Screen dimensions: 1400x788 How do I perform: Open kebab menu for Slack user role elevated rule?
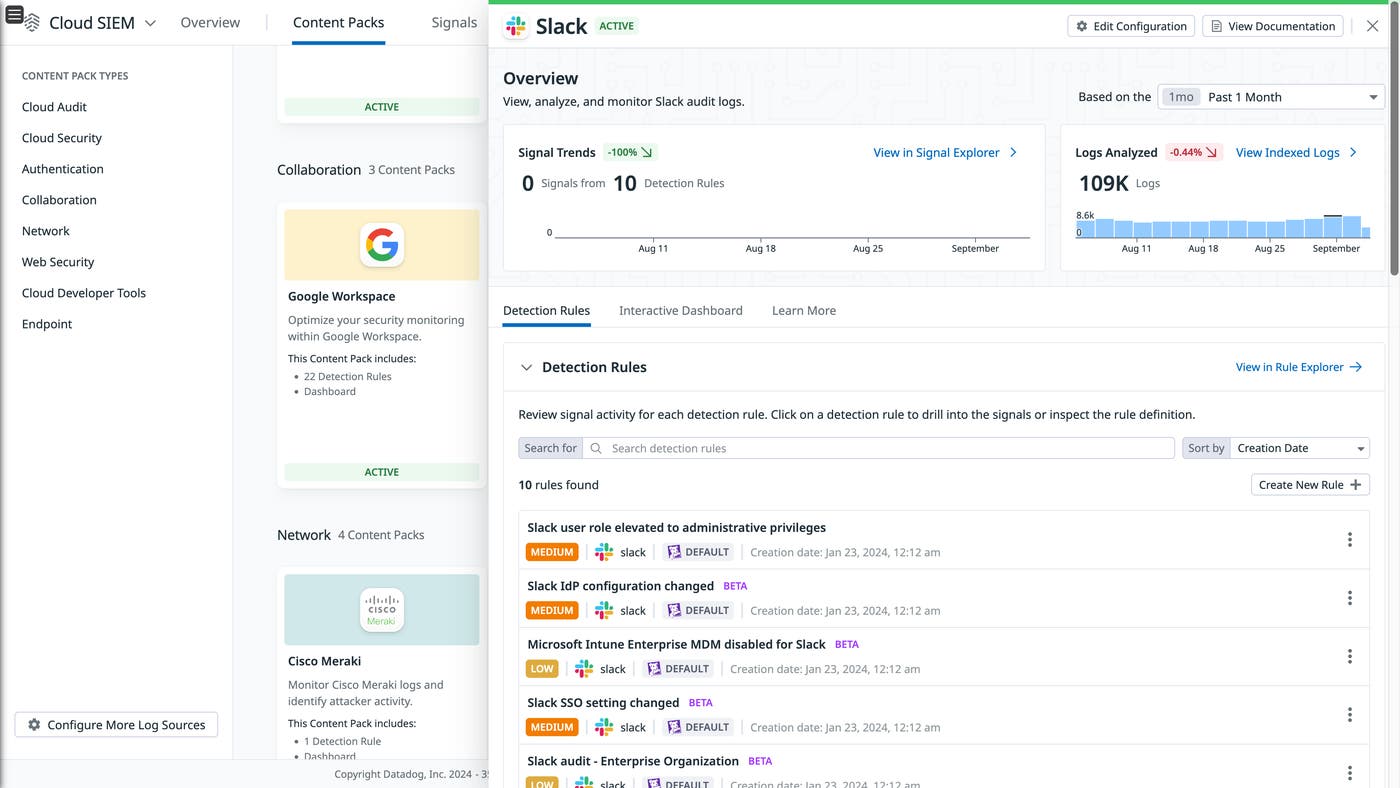point(1349,540)
